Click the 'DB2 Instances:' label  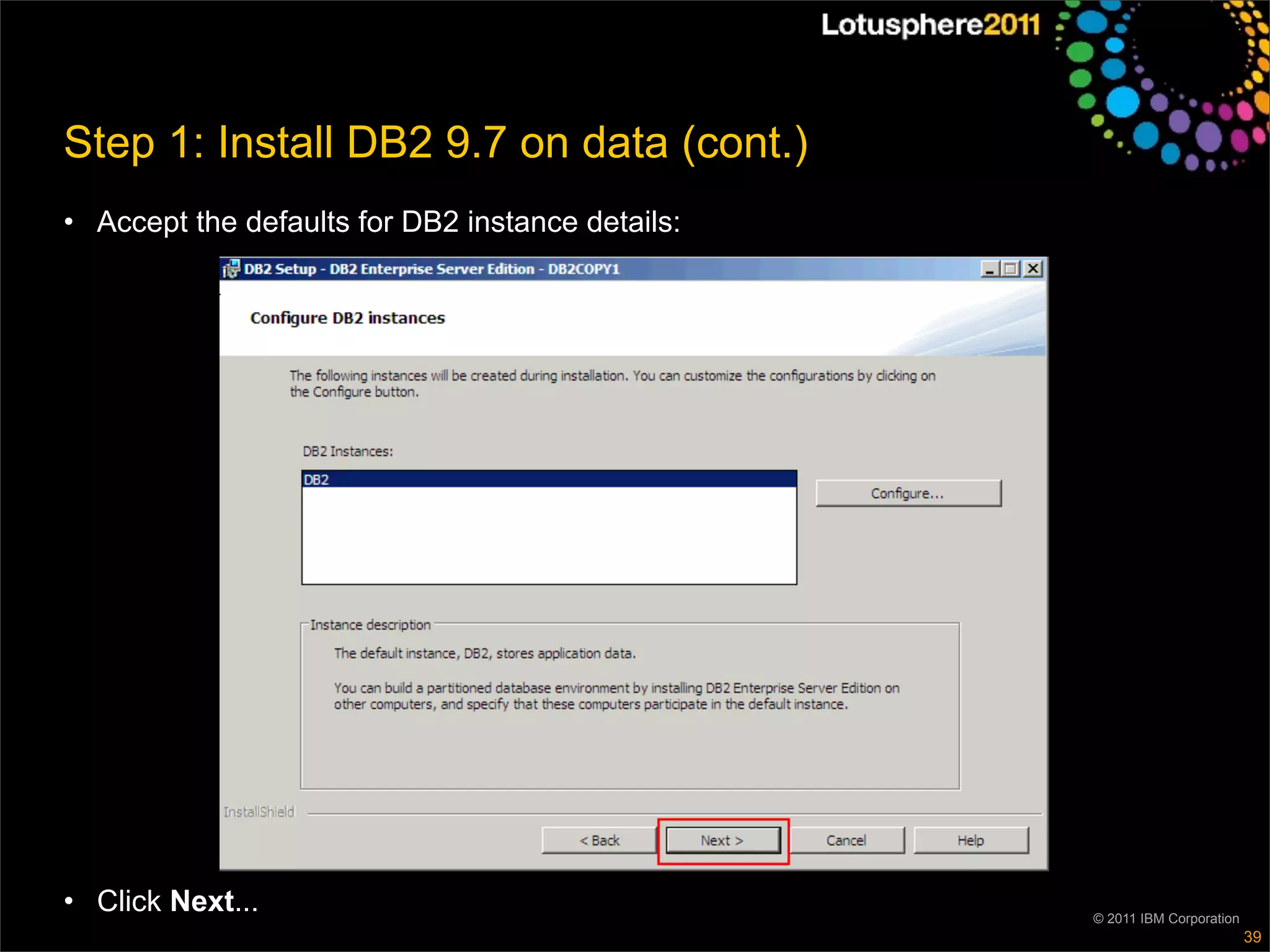pyautogui.click(x=348, y=451)
